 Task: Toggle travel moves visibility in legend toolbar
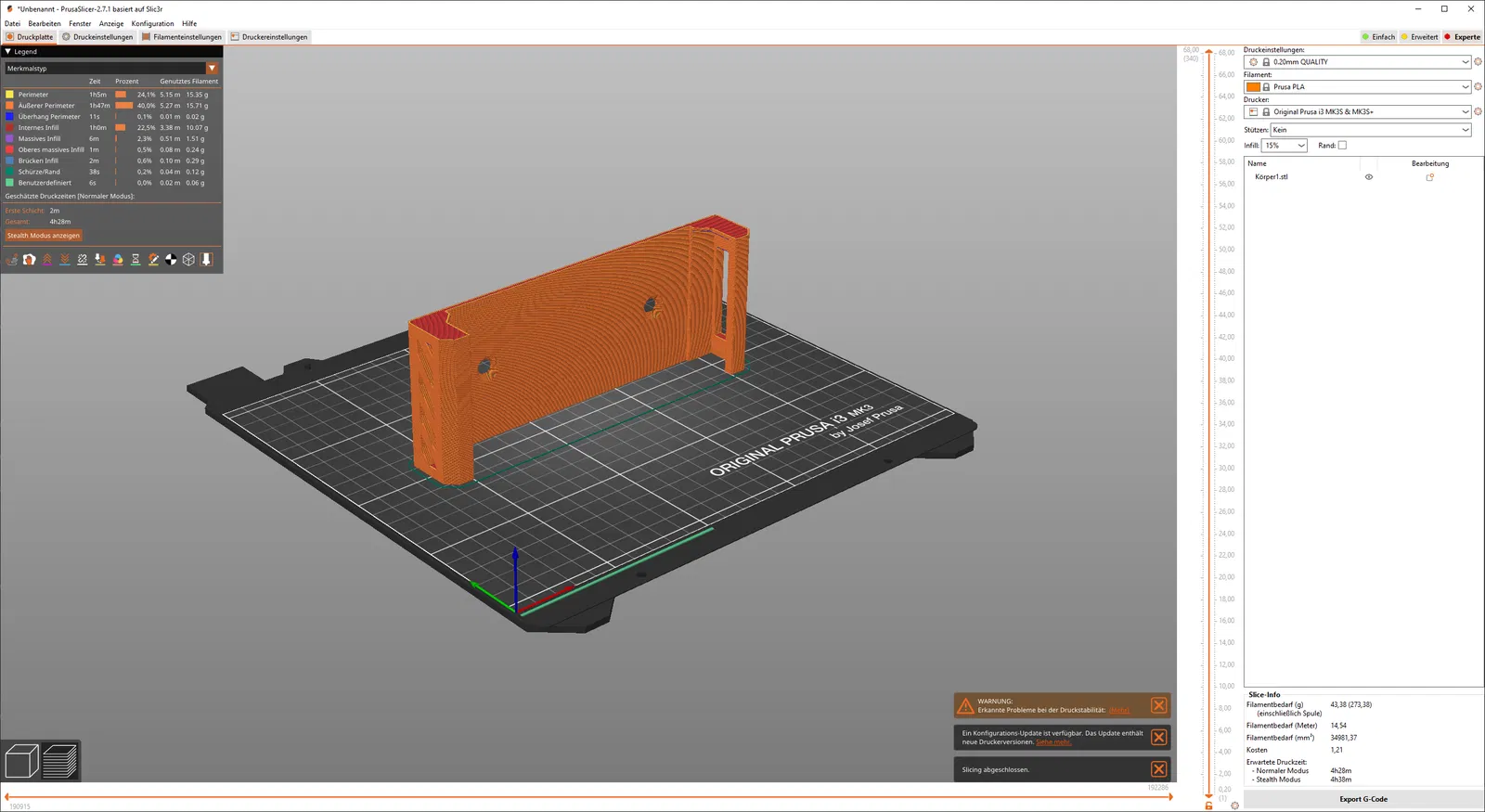pos(12,260)
